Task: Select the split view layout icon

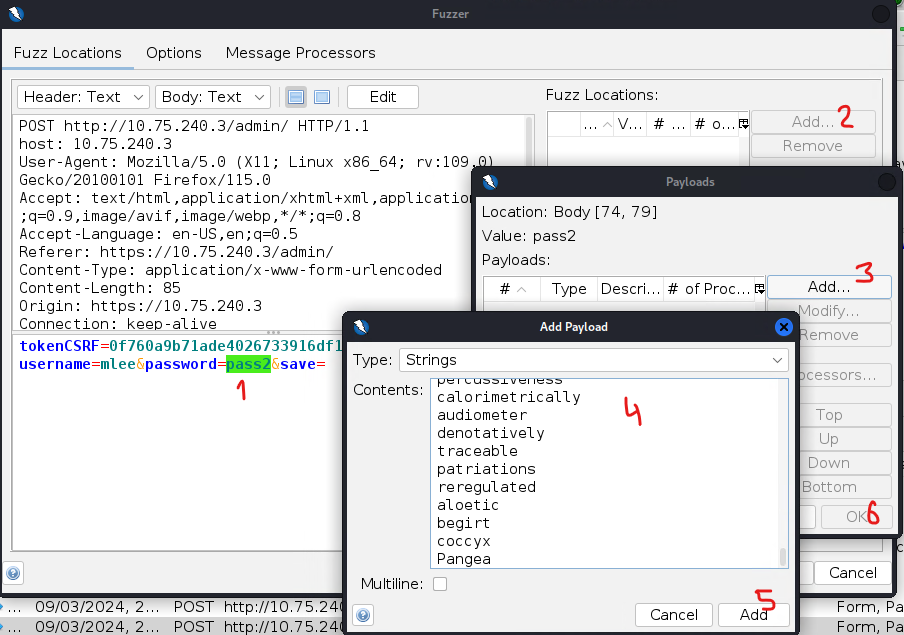Action: tap(296, 97)
